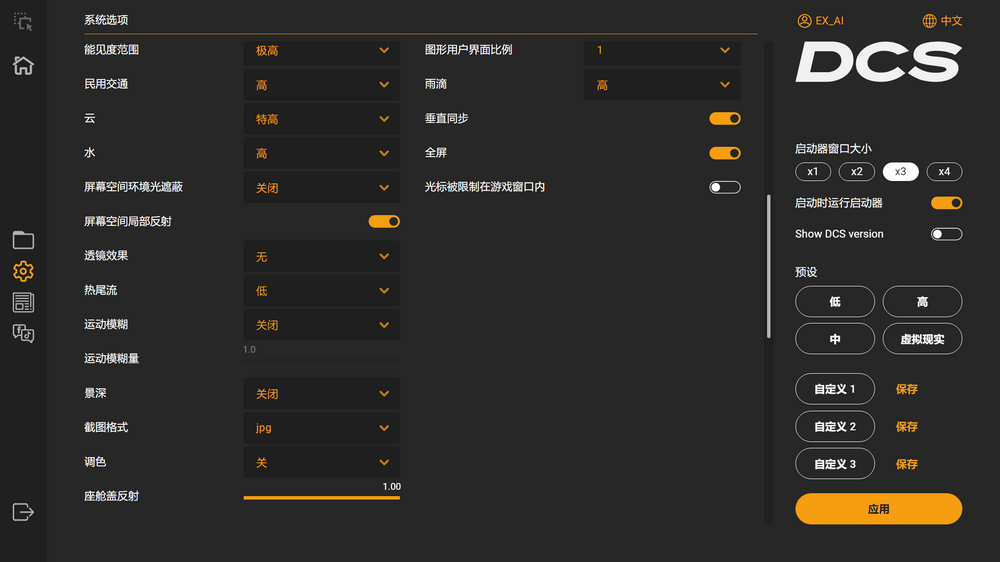Screen dimensions: 1000x562
Task: Enable Show DCS version toggle
Action: (946, 234)
